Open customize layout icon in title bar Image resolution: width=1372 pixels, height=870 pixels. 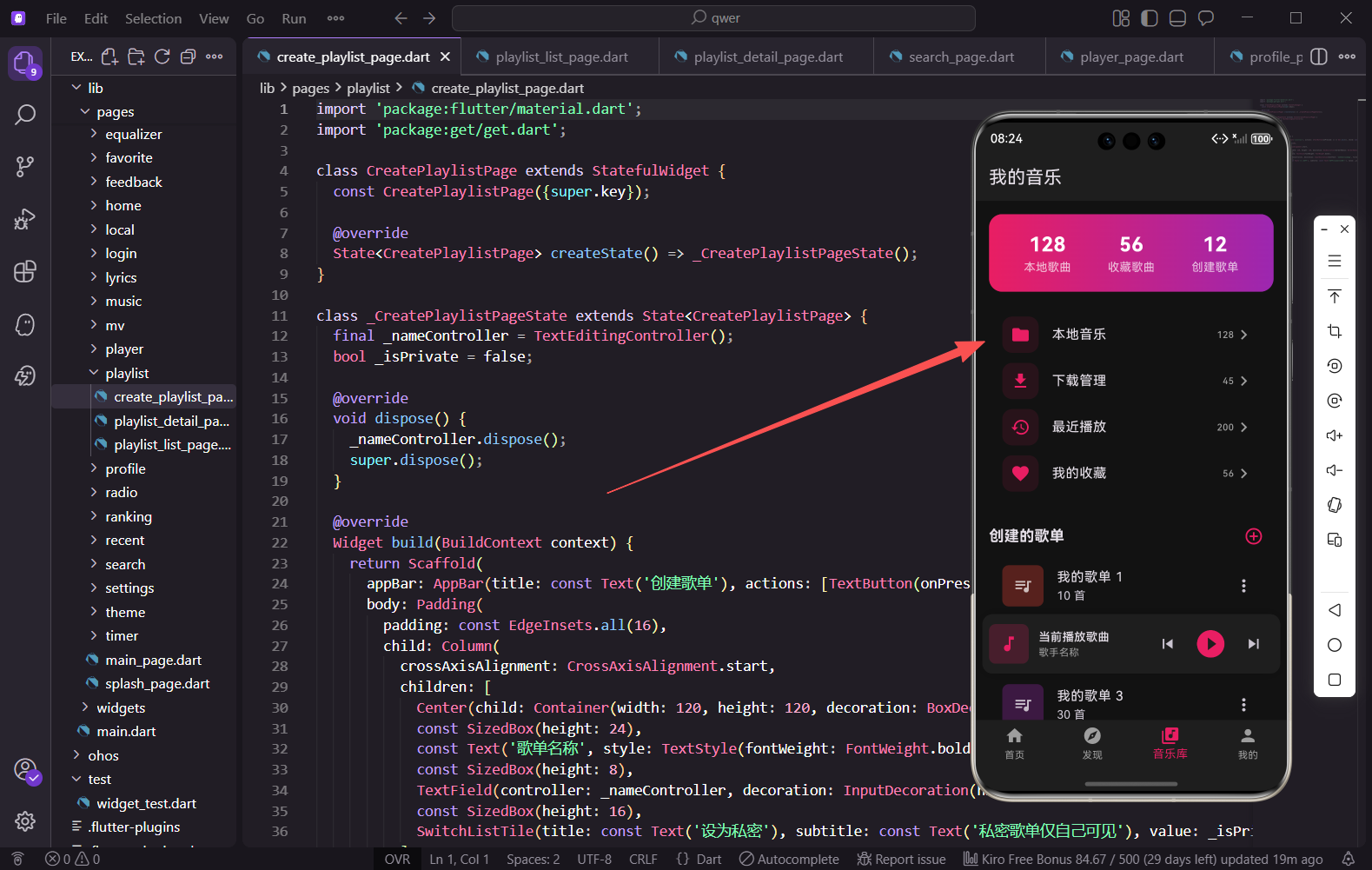(x=1121, y=18)
